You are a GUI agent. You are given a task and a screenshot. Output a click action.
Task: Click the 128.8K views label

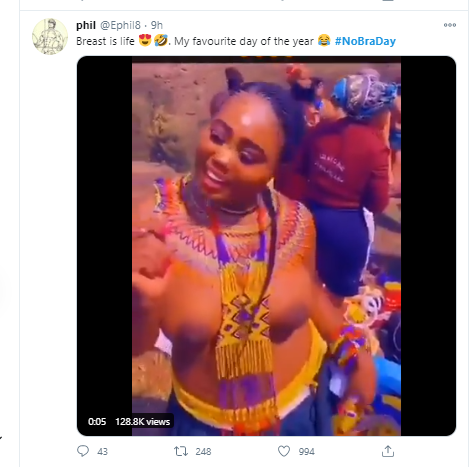[143, 422]
